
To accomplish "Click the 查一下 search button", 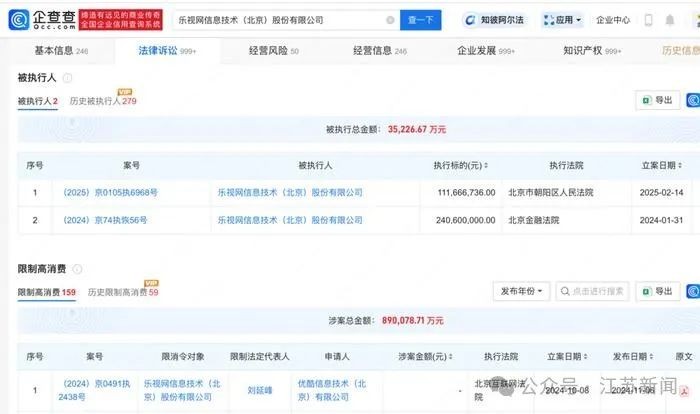I will pyautogui.click(x=421, y=20).
